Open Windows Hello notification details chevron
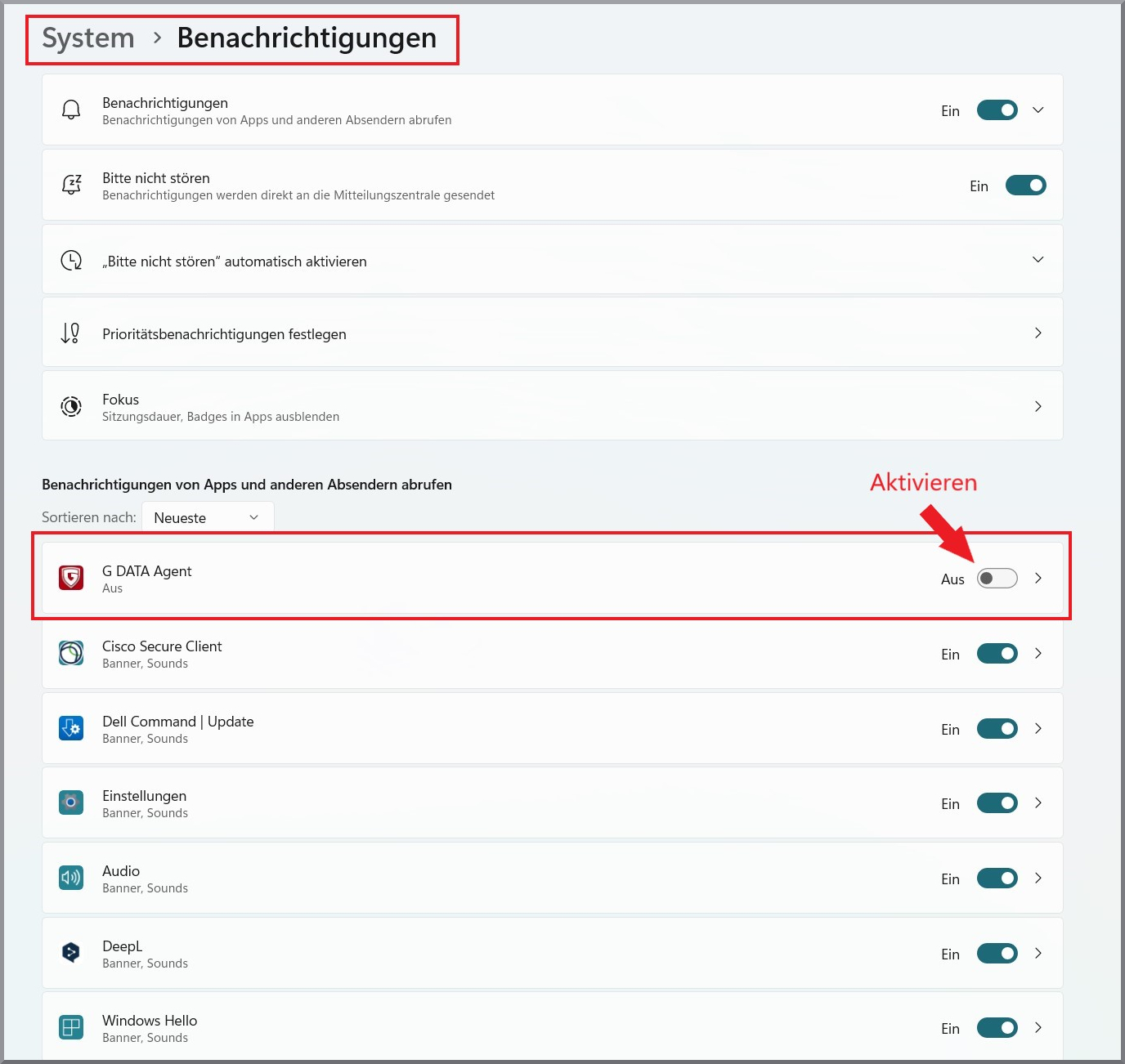 click(x=1038, y=1027)
